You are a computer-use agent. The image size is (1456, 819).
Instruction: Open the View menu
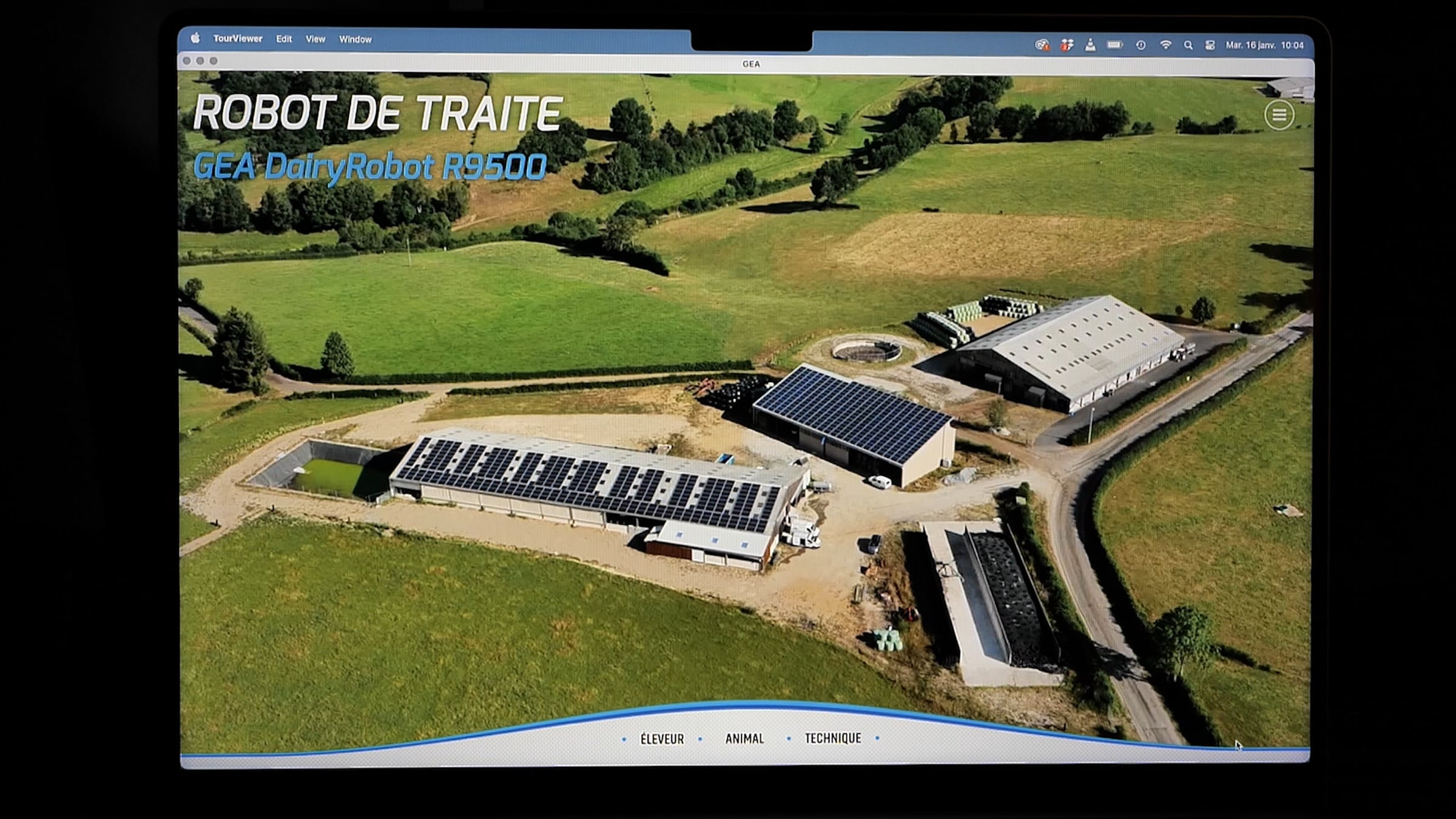click(x=315, y=39)
